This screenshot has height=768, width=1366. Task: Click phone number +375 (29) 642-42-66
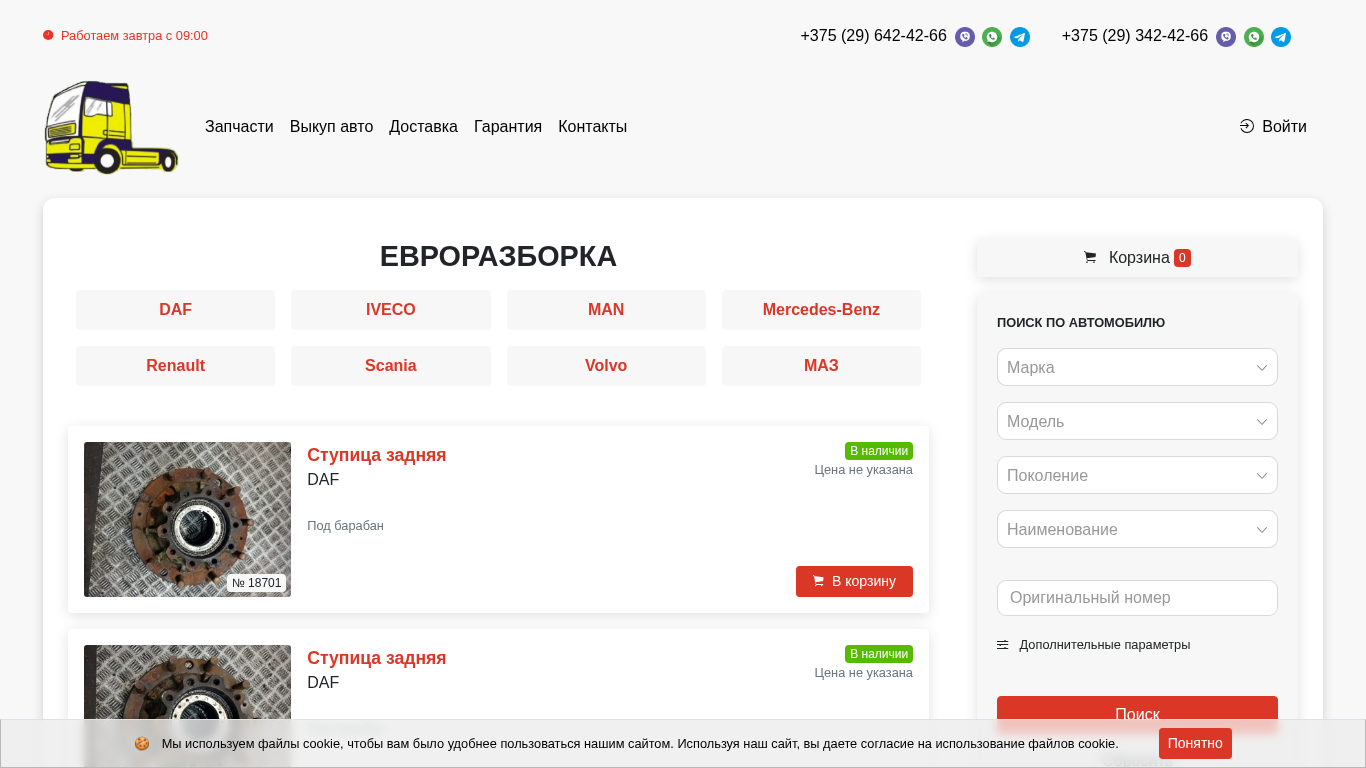[873, 36]
